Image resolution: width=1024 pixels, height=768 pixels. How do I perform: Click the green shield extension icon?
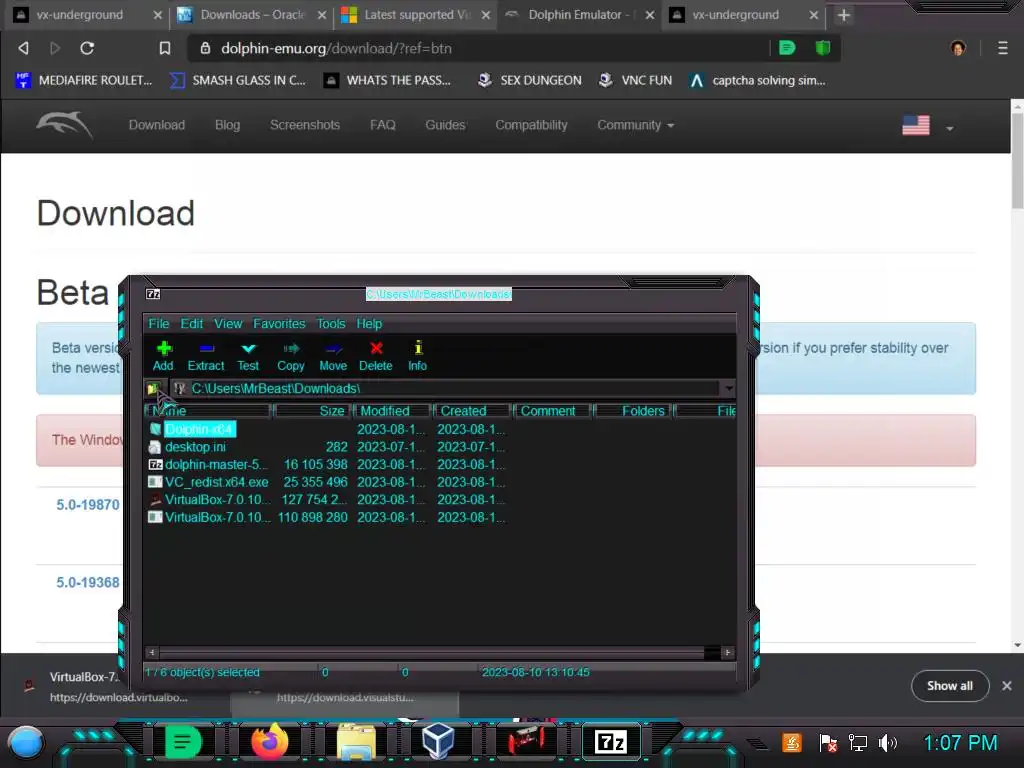[x=823, y=48]
